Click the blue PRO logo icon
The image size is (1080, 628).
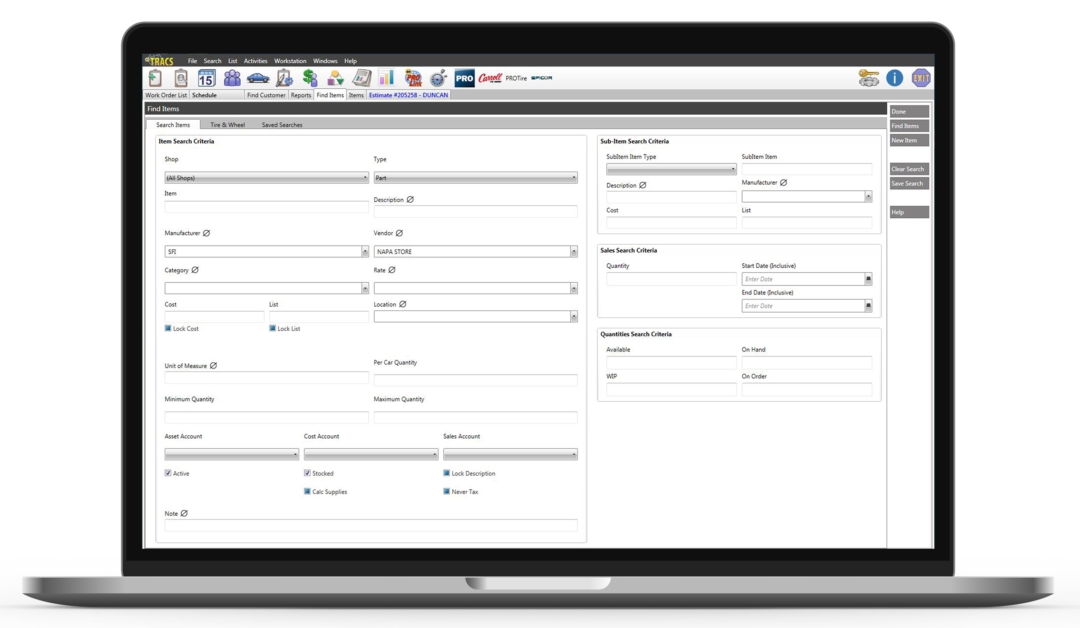464,78
